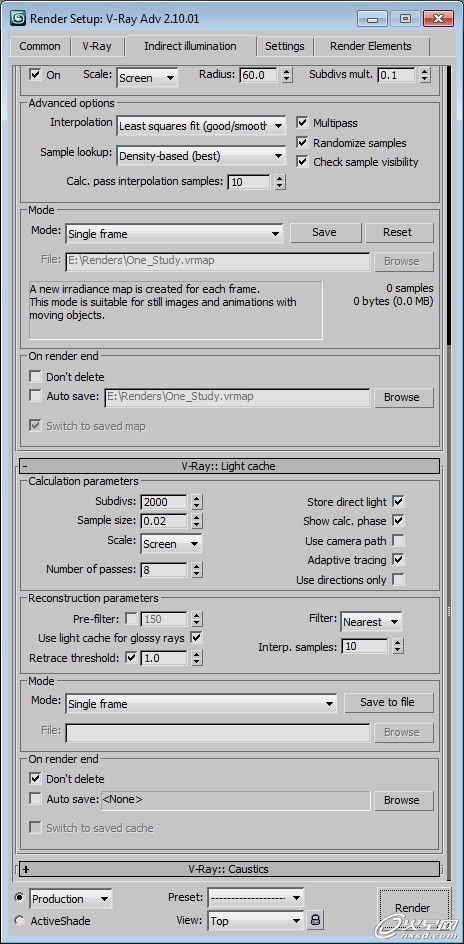Click the Retrace threshold 1.0 field
464x944 pixels.
[x=164, y=658]
